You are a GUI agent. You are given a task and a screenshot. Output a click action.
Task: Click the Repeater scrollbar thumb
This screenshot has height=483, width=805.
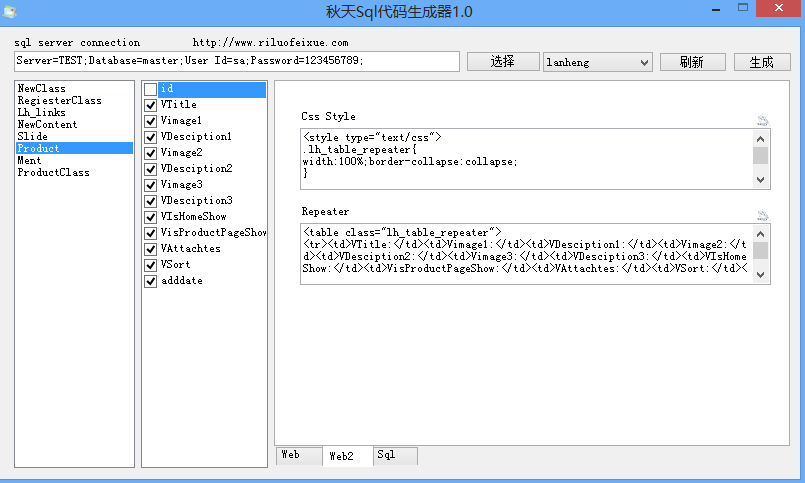point(761,250)
